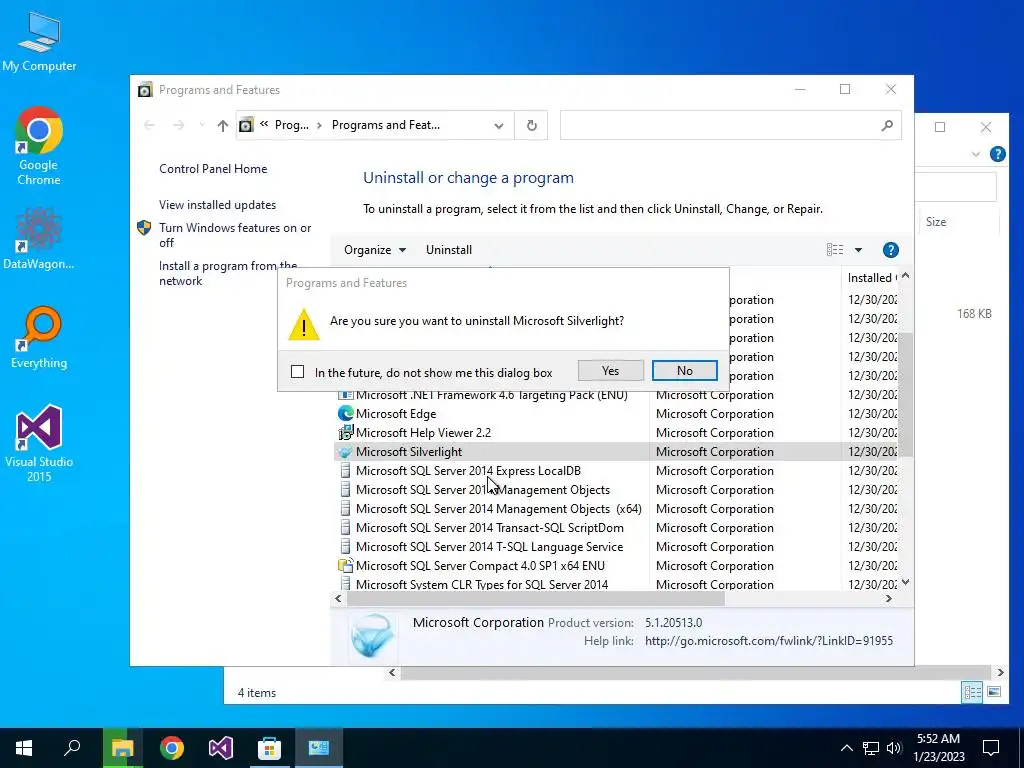The width and height of the screenshot is (1024, 768).
Task: Expand ribbon chevron in background window
Action: pos(976,155)
